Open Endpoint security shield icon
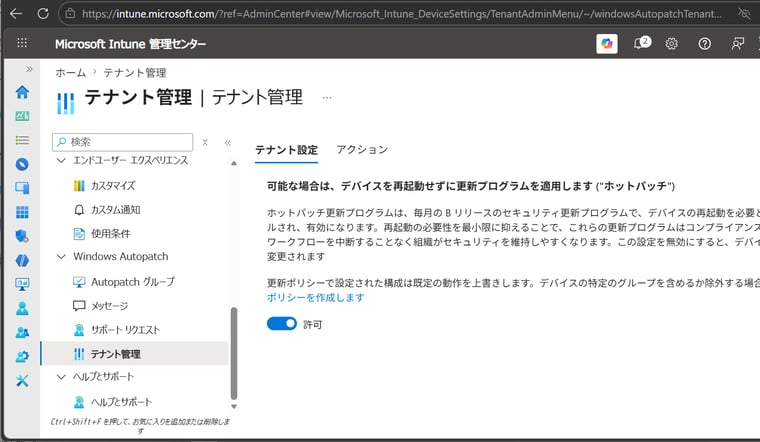Image resolution: width=760 pixels, height=442 pixels. click(22, 236)
